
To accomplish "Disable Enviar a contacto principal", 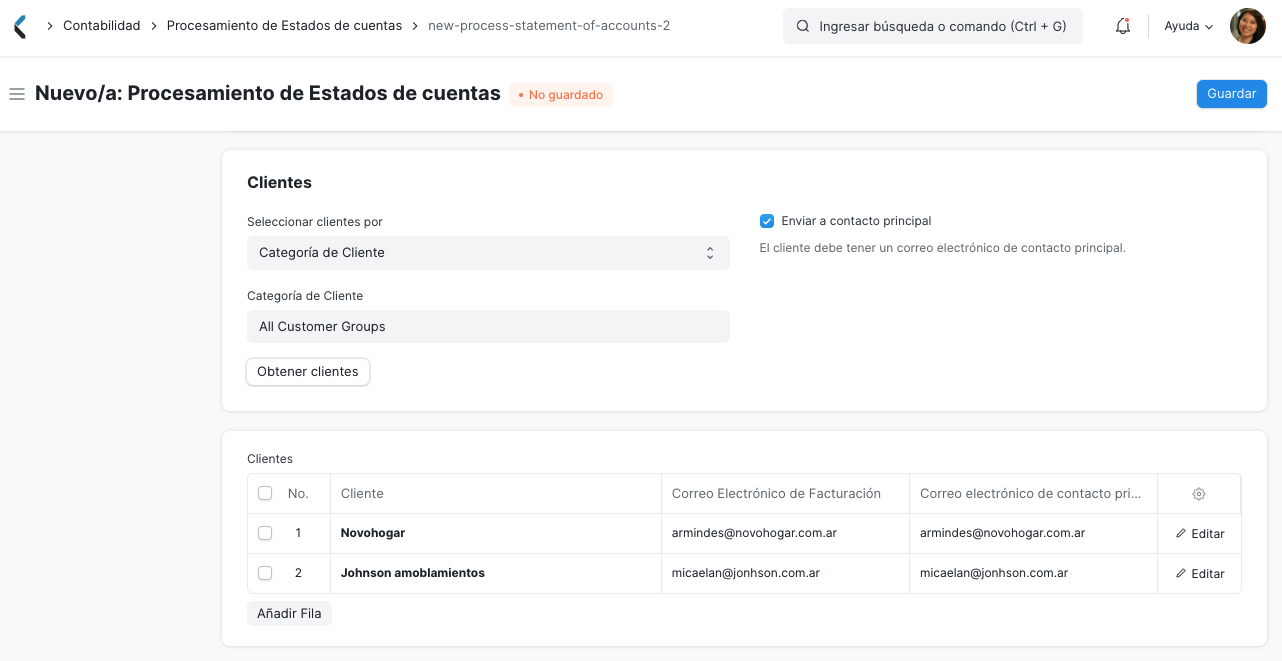I will (x=766, y=220).
